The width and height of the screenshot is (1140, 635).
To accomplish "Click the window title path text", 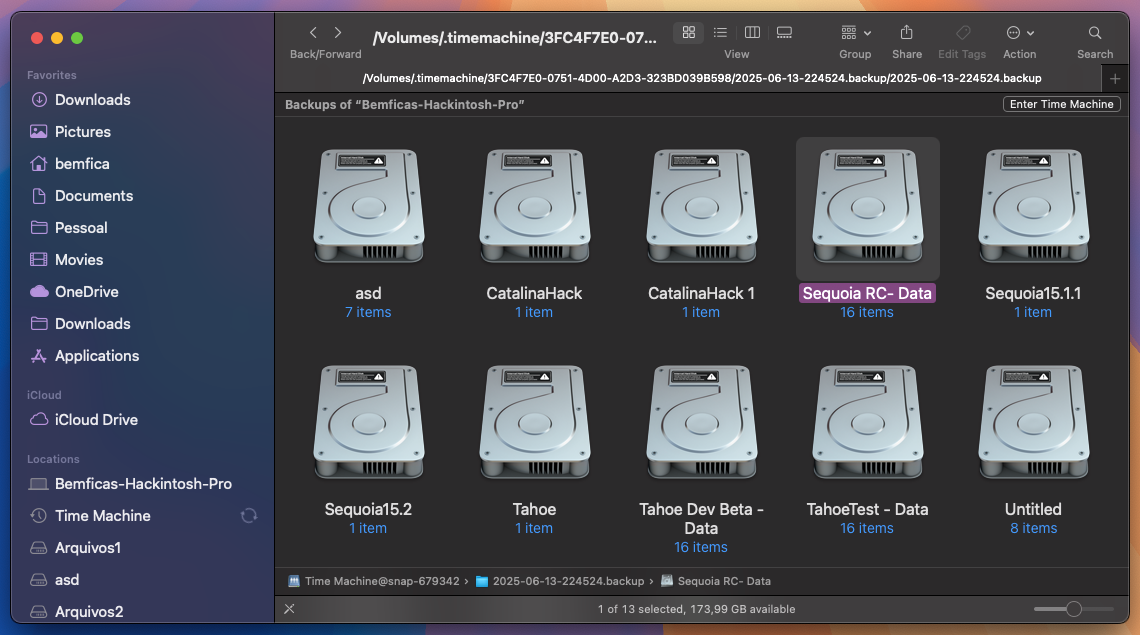I will click(x=515, y=38).
